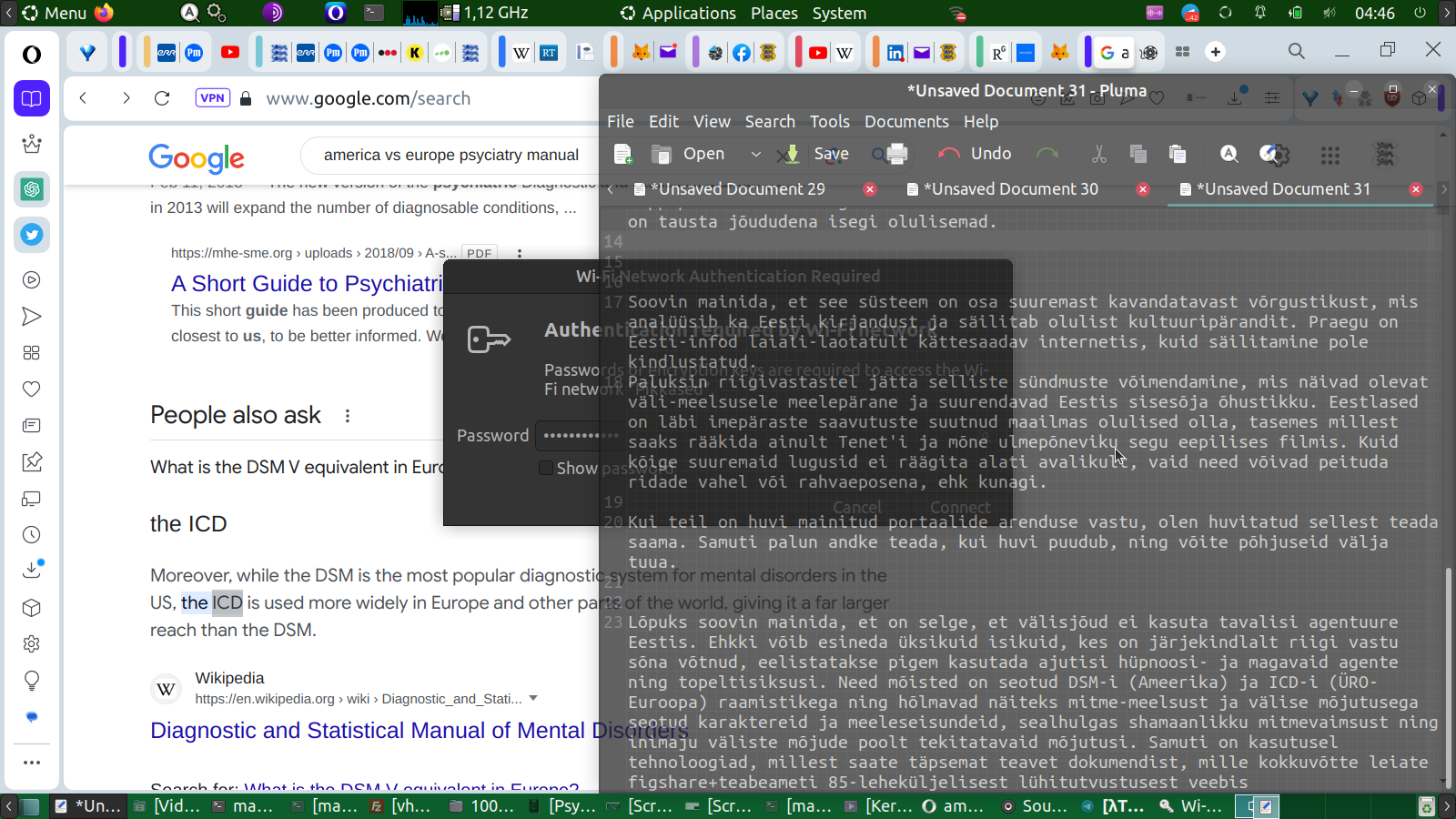Click the Save button in Pluma

click(814, 155)
